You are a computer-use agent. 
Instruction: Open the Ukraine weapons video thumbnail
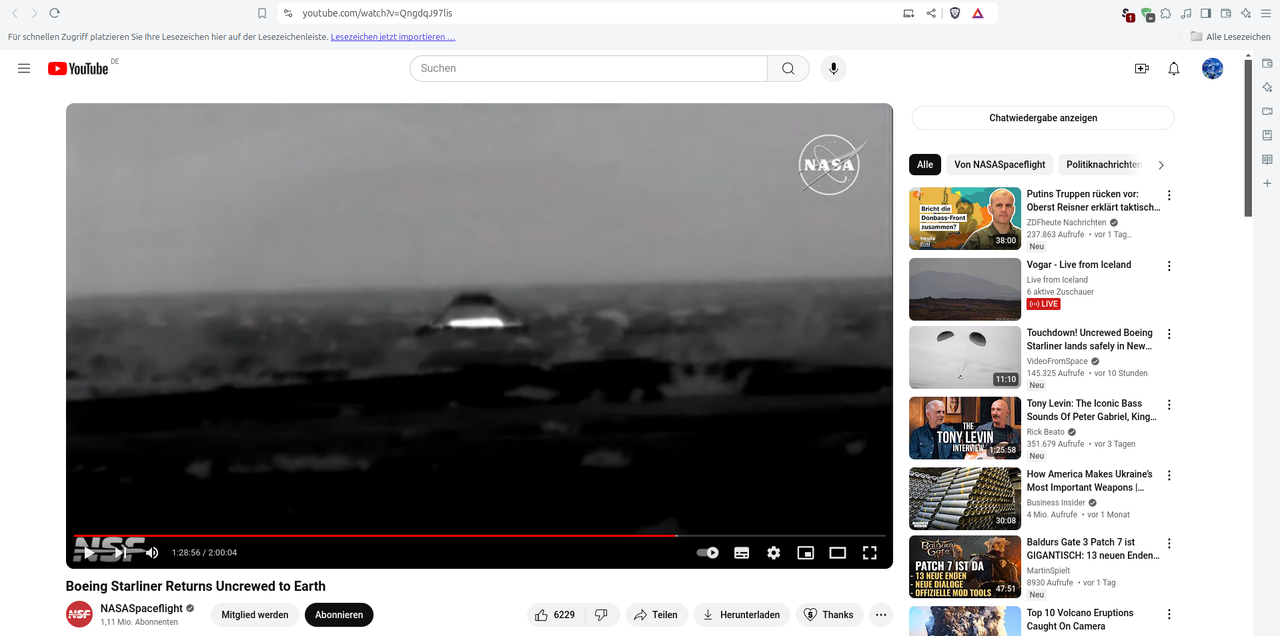point(965,499)
